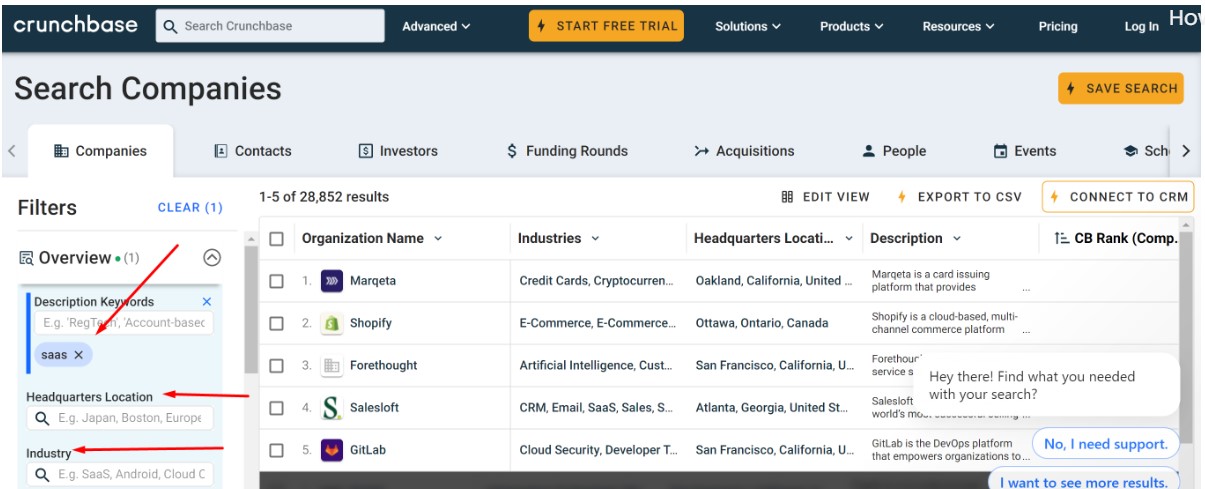Click the Industry filter input field
Screen dimensions: 1205x489
[120, 475]
